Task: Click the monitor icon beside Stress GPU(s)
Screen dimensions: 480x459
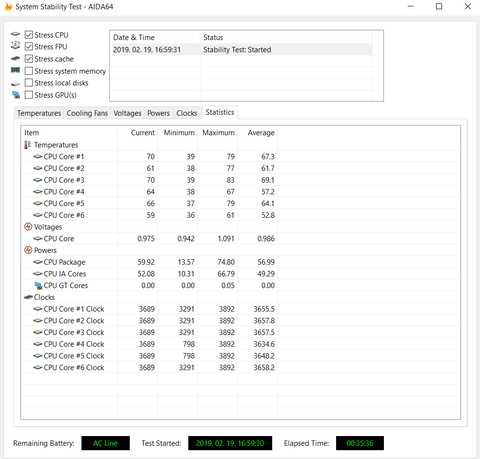Action: coord(16,95)
